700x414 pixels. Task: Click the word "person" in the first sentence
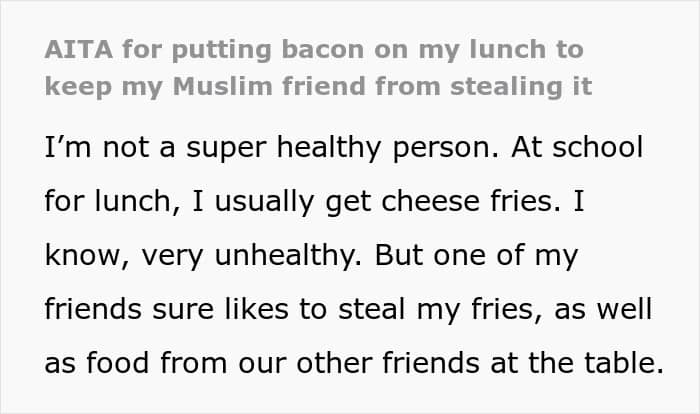tap(436, 148)
